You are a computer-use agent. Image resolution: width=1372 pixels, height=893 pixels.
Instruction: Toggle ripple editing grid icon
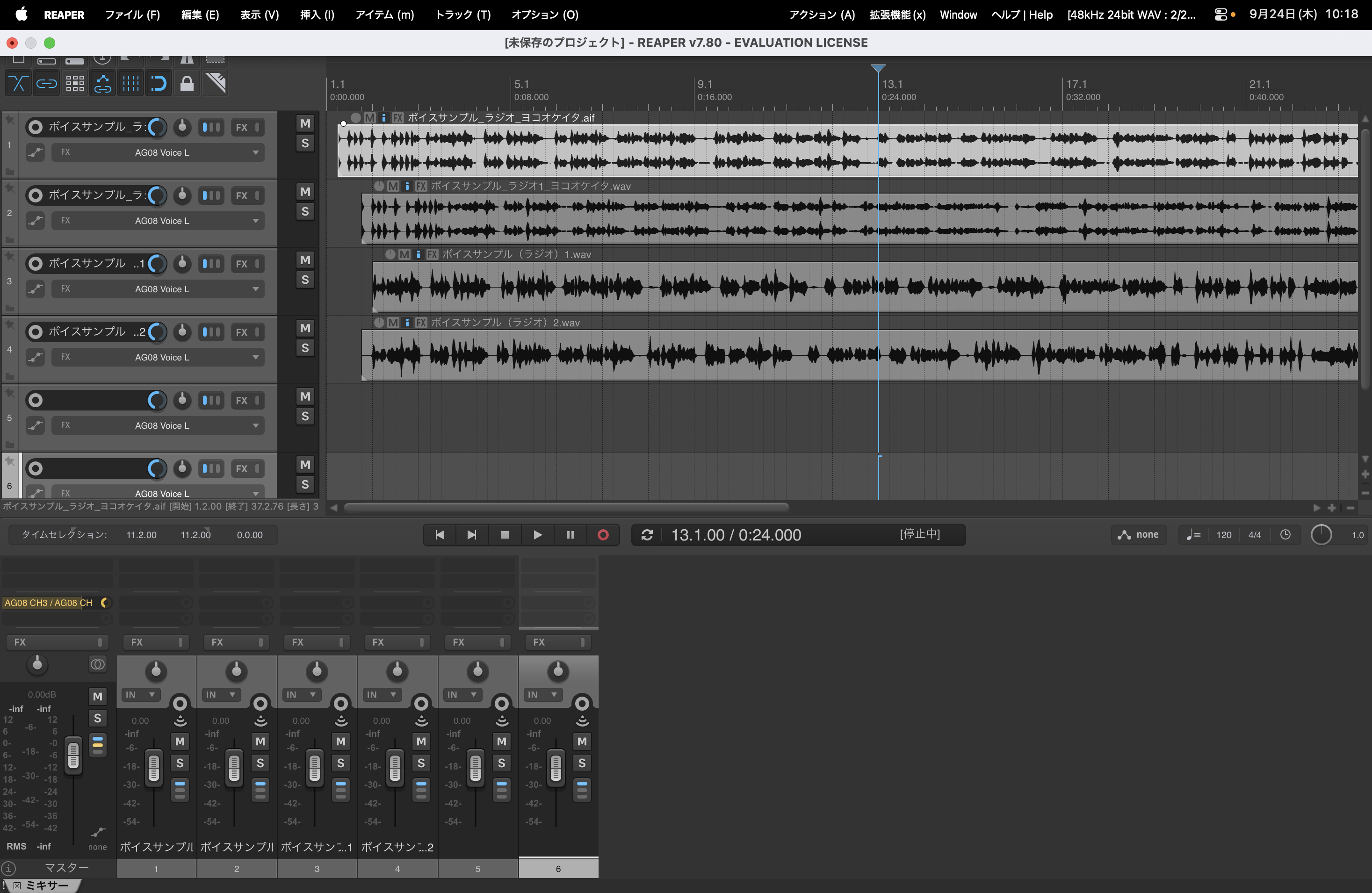(x=75, y=84)
